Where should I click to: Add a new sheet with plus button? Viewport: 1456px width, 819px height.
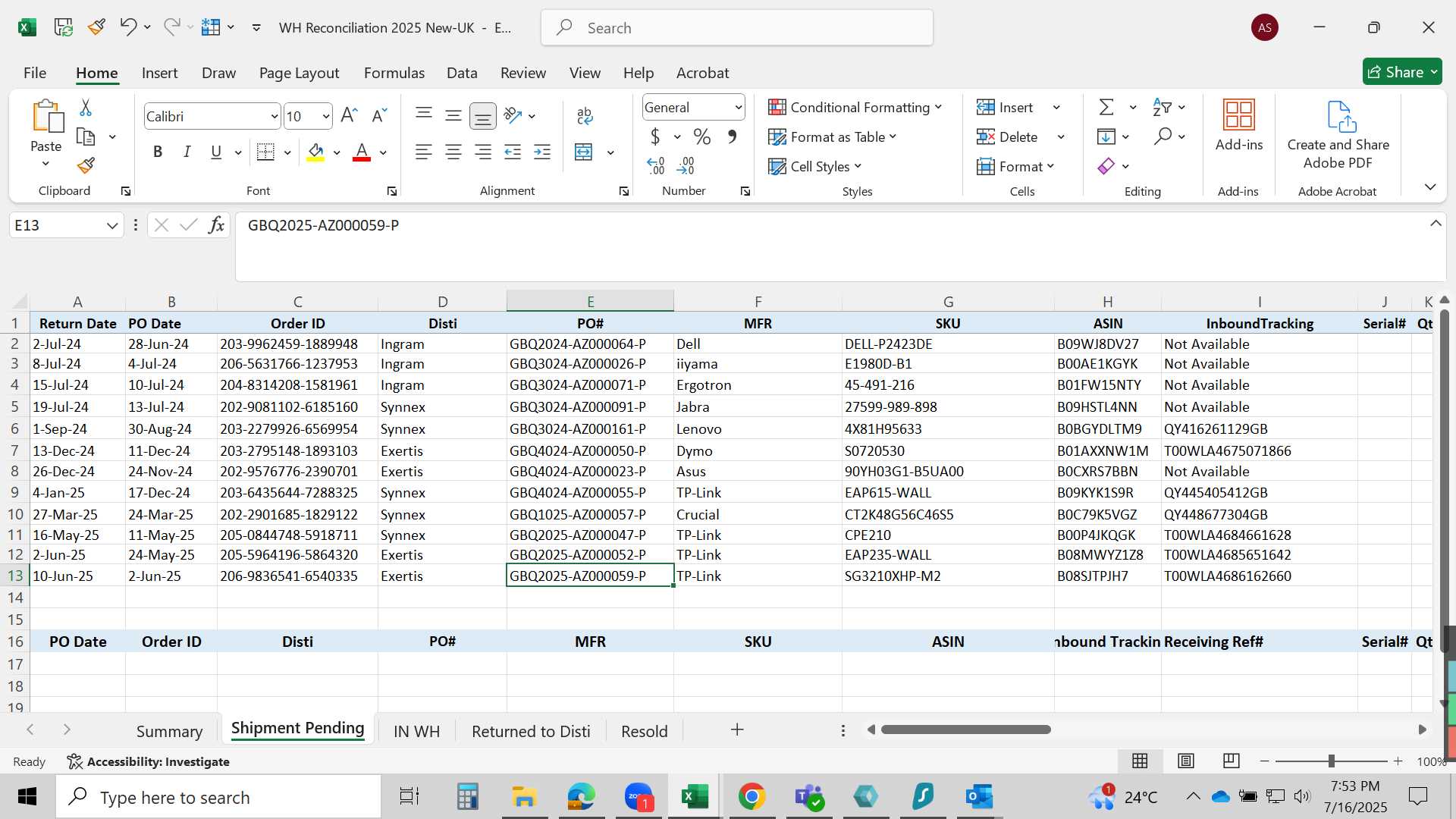coord(737,730)
